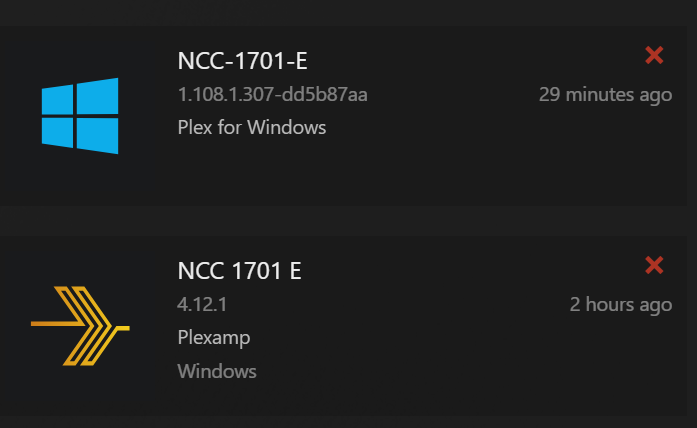Screen dimensions: 697x428
Task: Click the 29 minutes ago timestamp
Action: pos(605,95)
